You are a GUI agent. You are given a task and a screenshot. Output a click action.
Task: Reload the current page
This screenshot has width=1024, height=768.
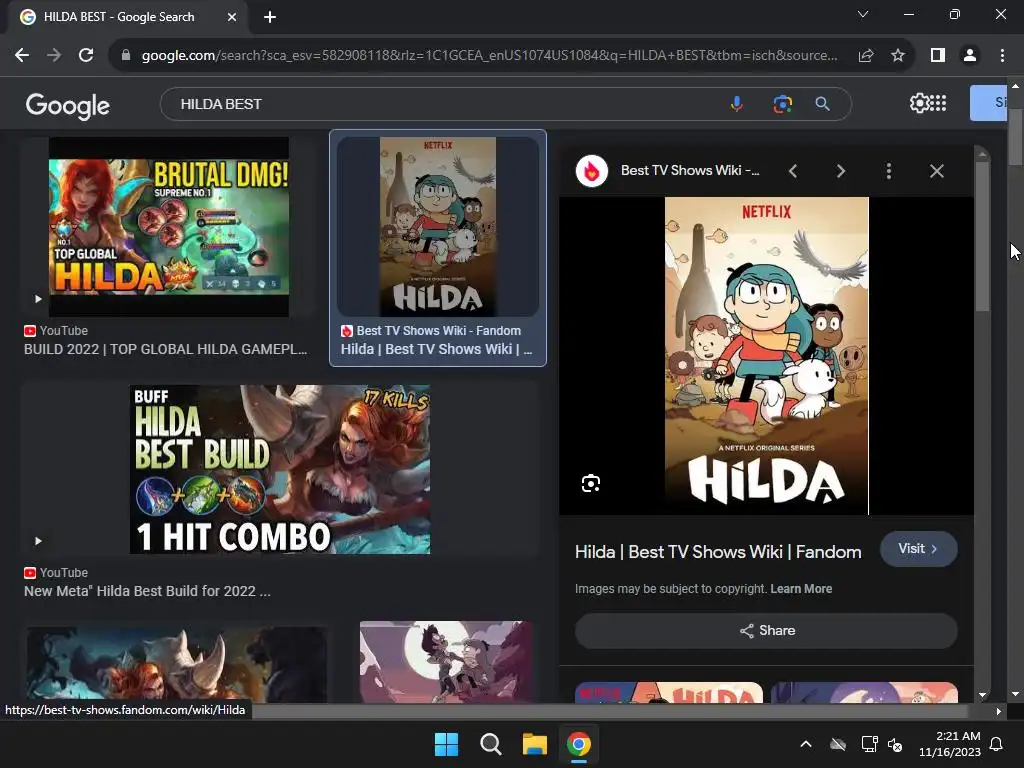[x=86, y=56]
